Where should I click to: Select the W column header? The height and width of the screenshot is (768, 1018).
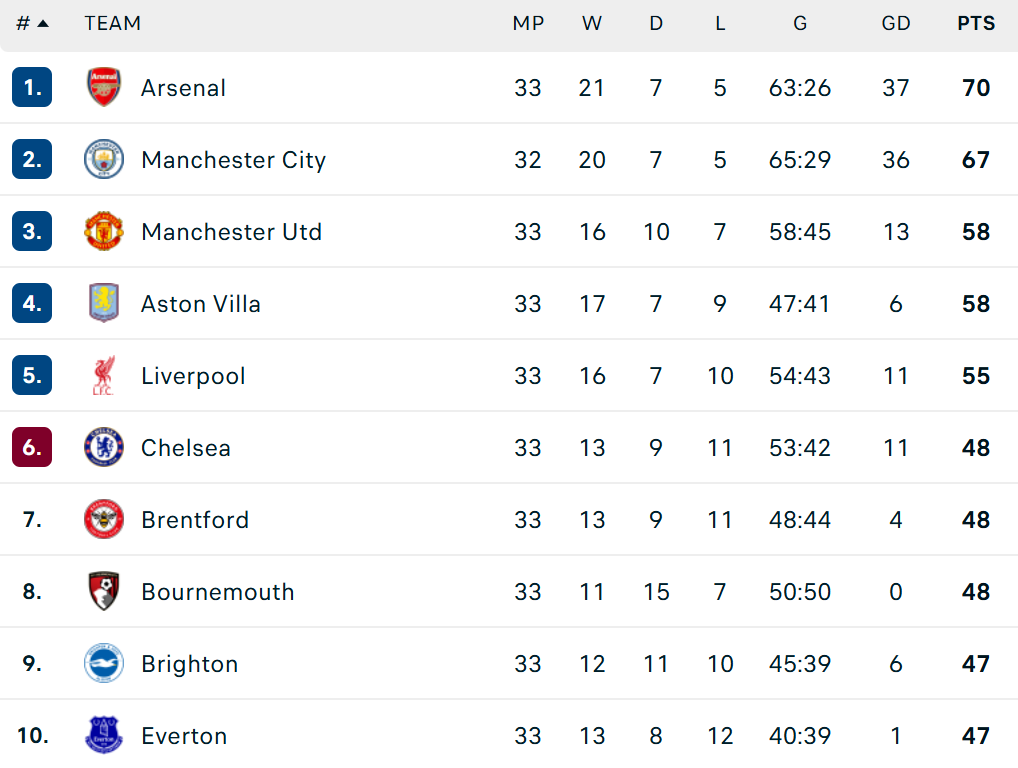pyautogui.click(x=592, y=23)
